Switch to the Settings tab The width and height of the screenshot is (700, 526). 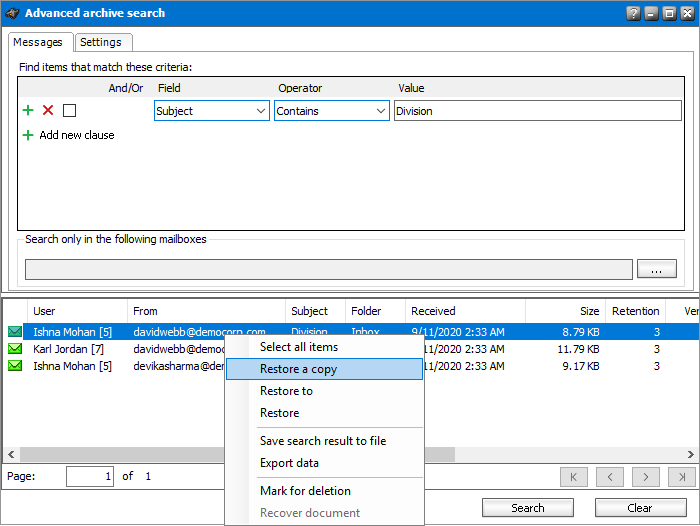pyautogui.click(x=101, y=42)
